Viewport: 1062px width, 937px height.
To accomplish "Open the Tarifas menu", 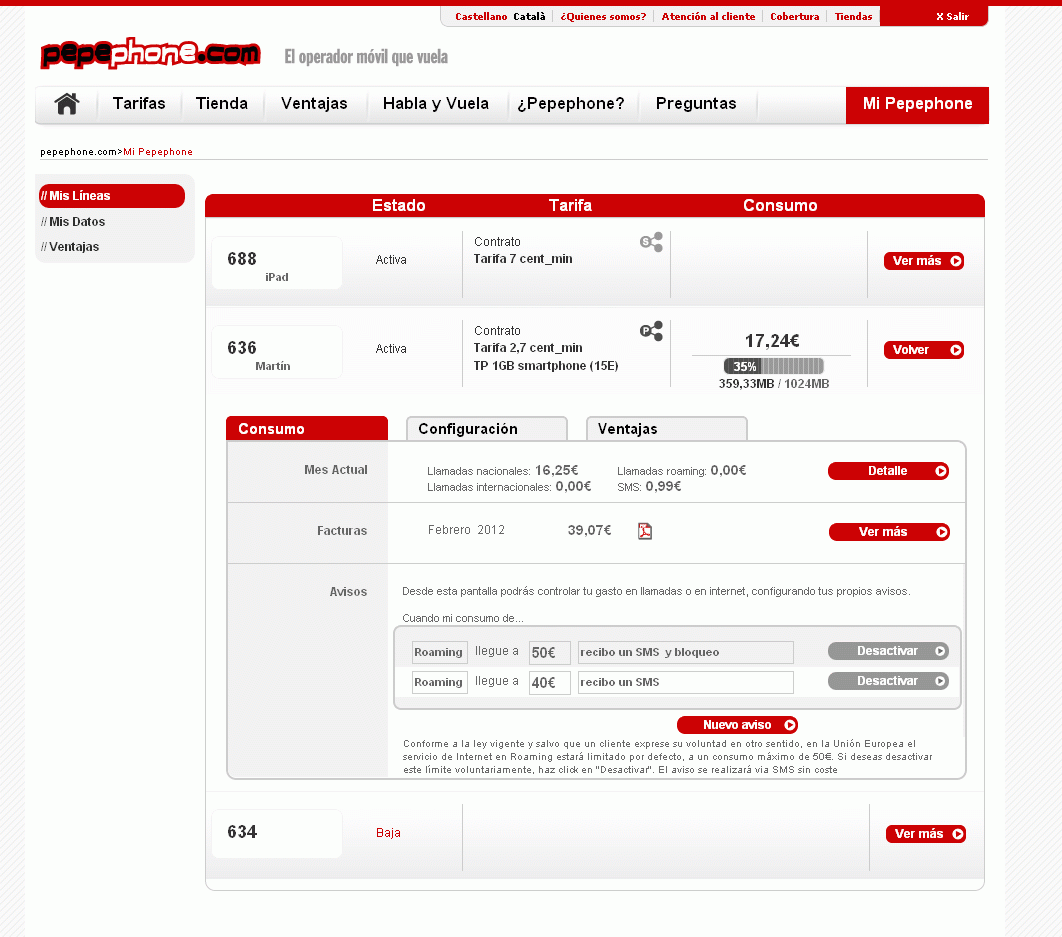I will 139,104.
